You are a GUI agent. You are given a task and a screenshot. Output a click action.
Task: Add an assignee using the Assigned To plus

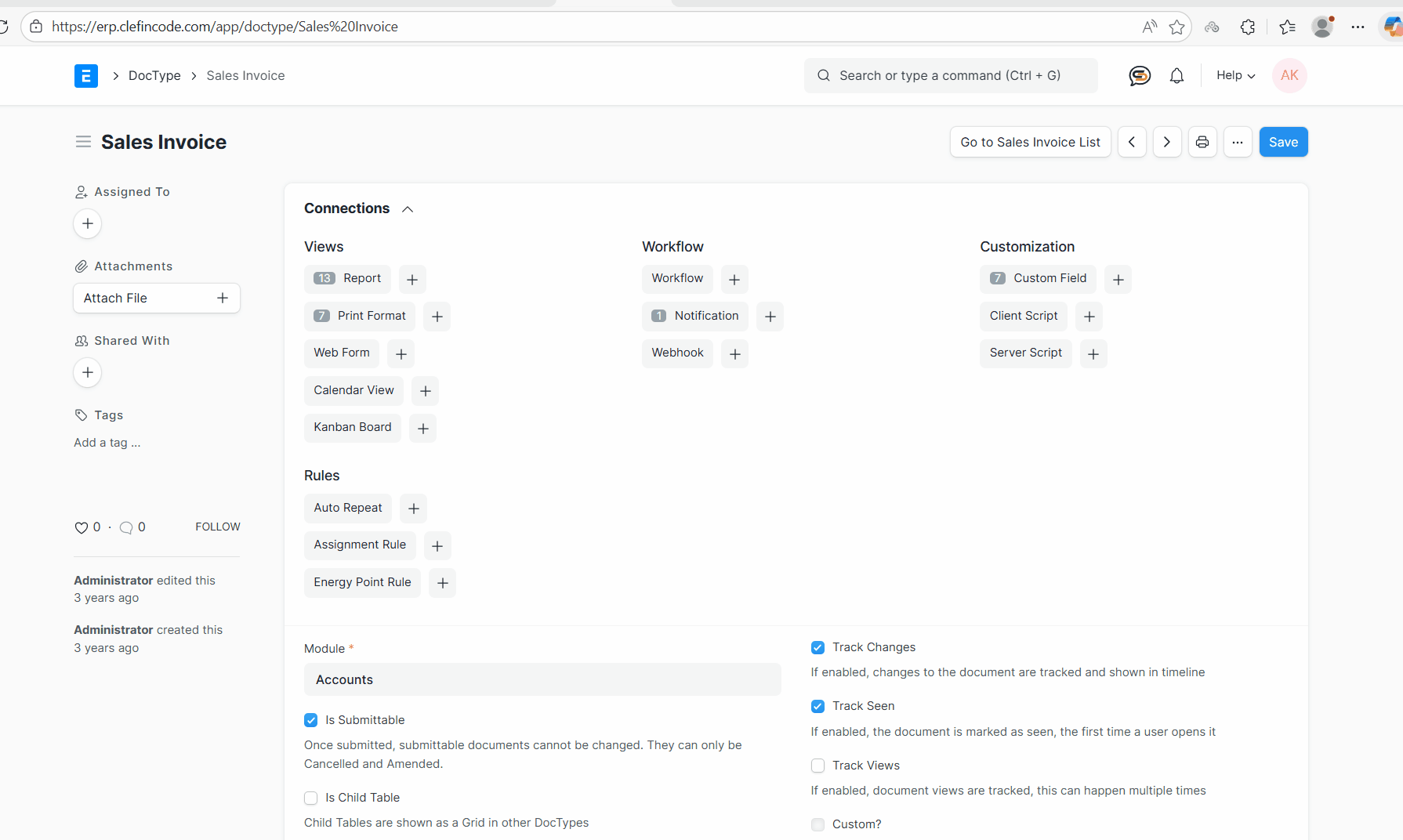click(x=87, y=223)
